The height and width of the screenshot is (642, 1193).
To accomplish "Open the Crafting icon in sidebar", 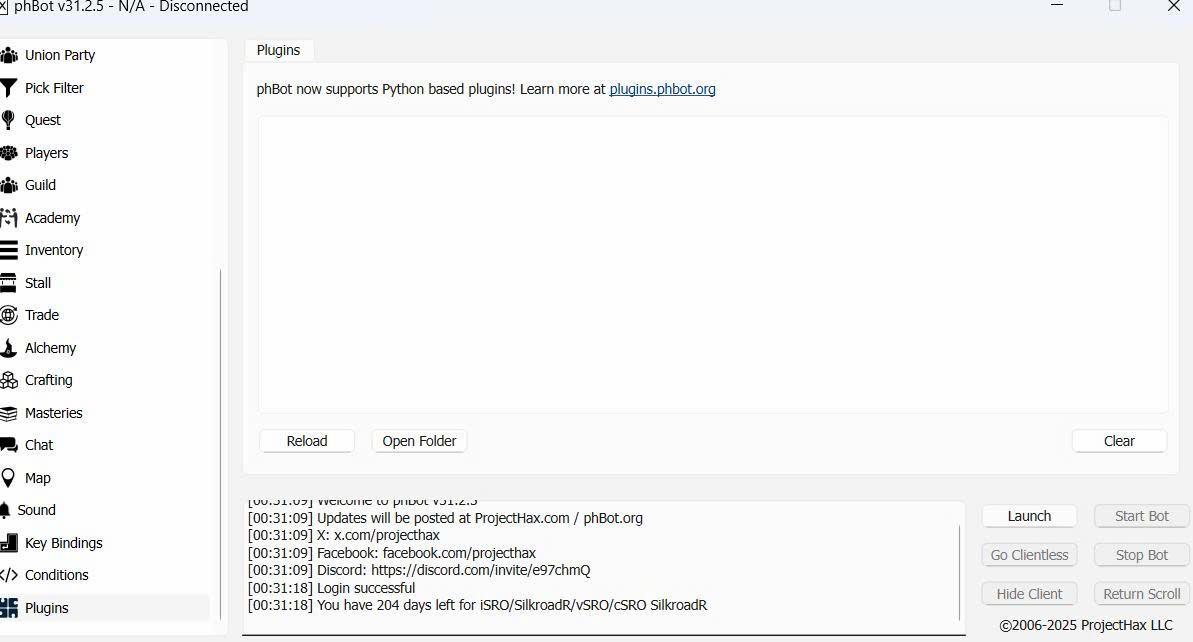I will [9, 380].
